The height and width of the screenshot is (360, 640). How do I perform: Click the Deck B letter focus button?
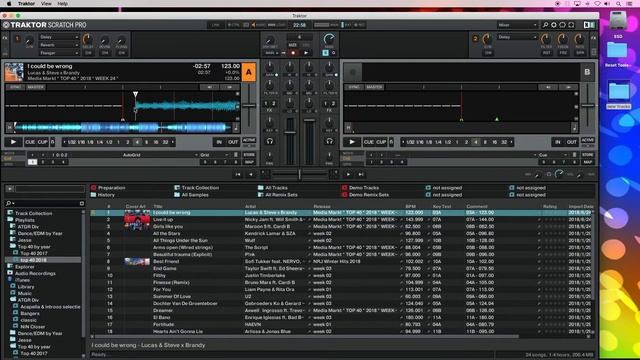[587, 72]
